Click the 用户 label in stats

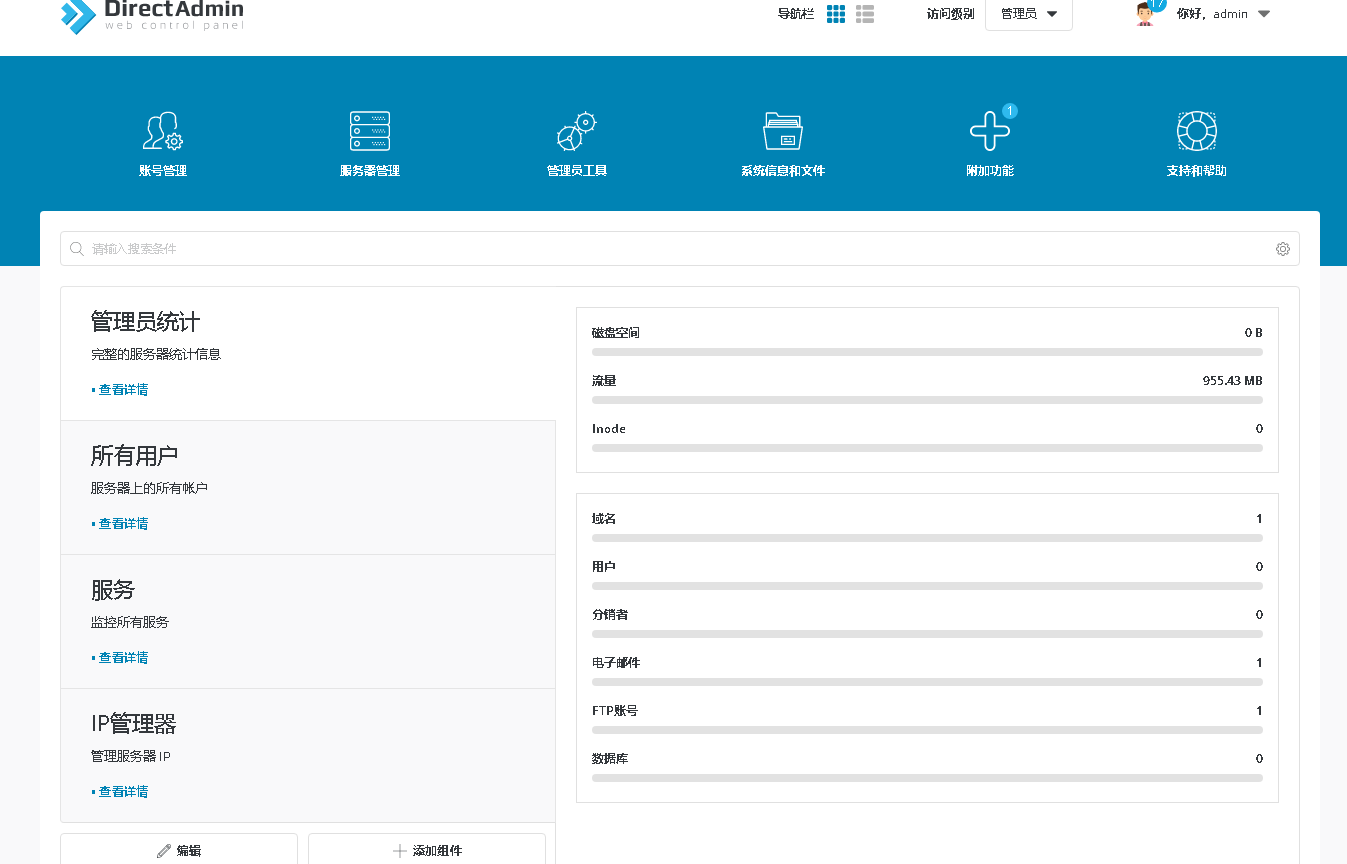[603, 567]
